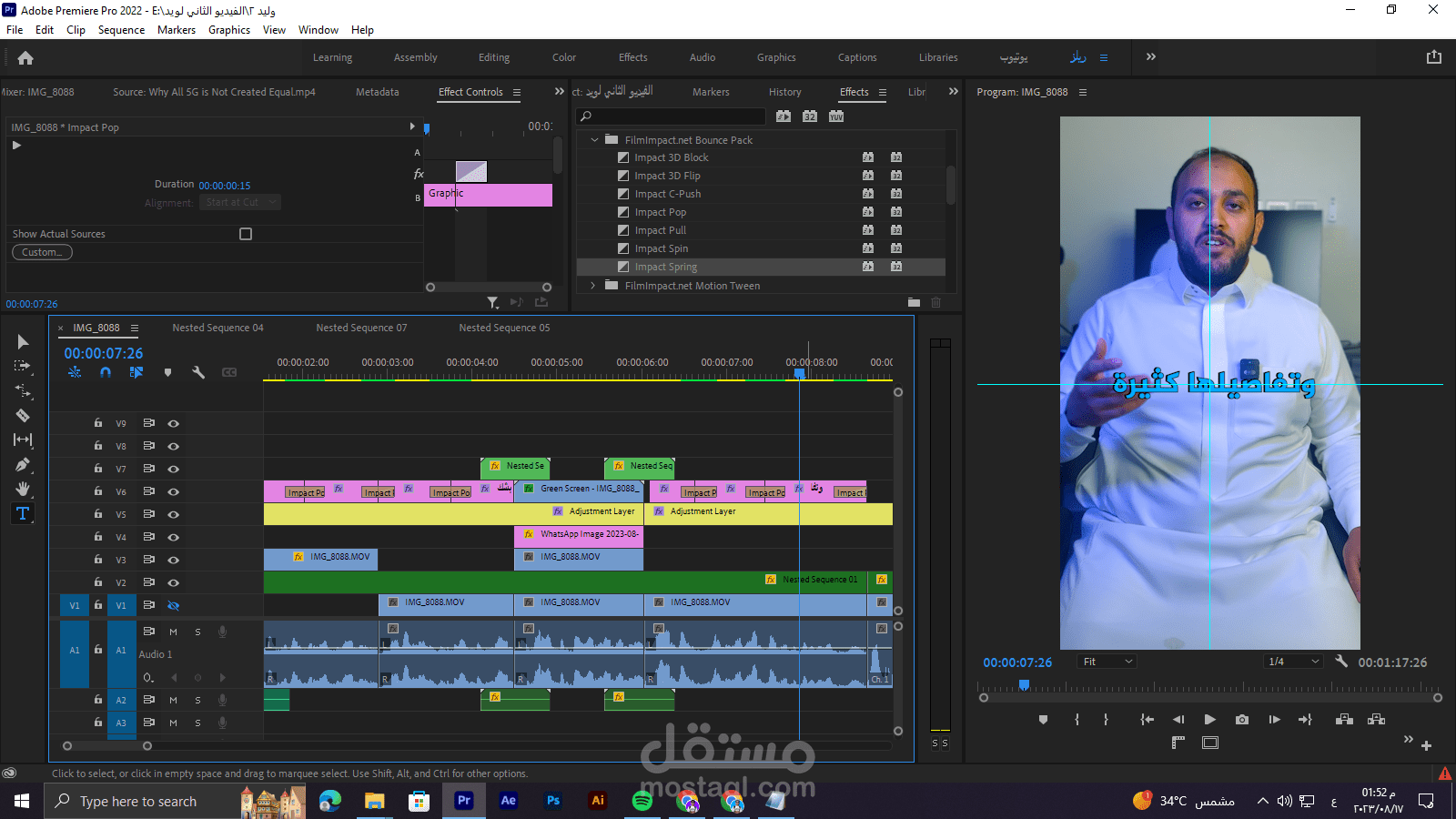This screenshot has width=1456, height=819.
Task: Open timeline display settings wrench
Action: (x=198, y=372)
